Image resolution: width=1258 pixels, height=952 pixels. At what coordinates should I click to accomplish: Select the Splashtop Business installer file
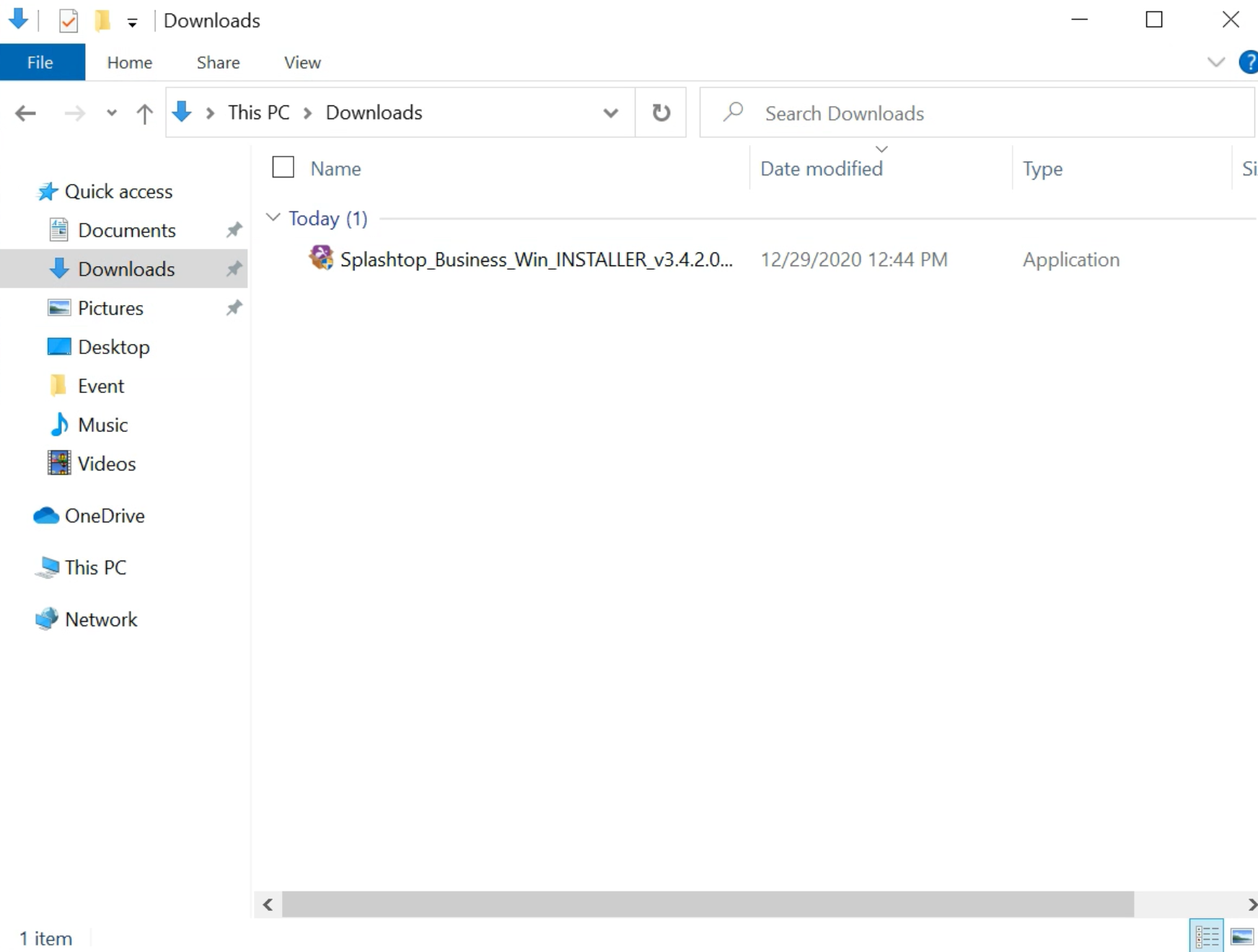tap(535, 260)
